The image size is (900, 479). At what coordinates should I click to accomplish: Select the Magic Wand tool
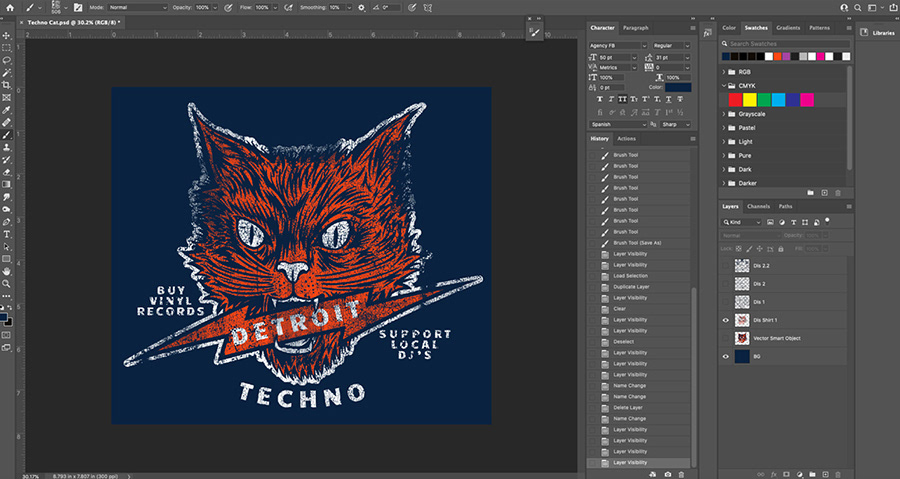coord(6,73)
